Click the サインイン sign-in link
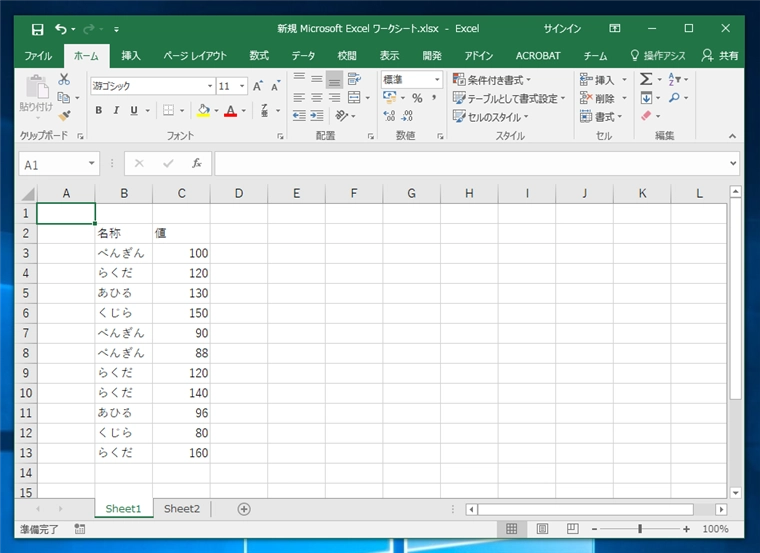 [x=562, y=29]
